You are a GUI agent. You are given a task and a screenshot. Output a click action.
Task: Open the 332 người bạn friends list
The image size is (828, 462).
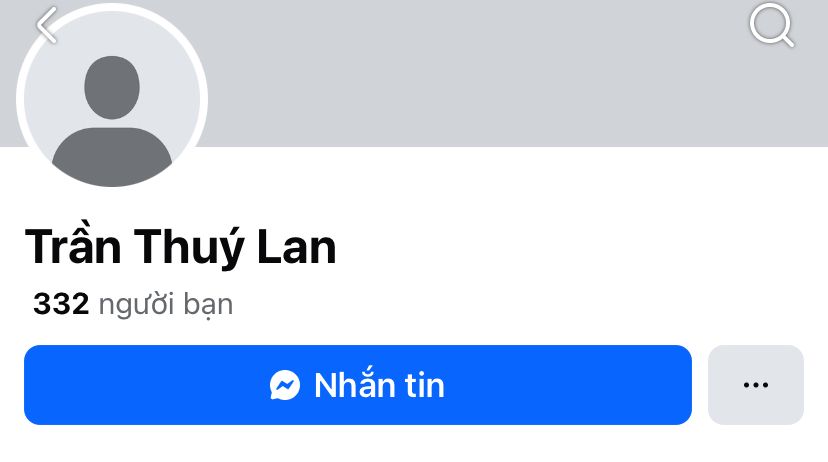(x=133, y=305)
